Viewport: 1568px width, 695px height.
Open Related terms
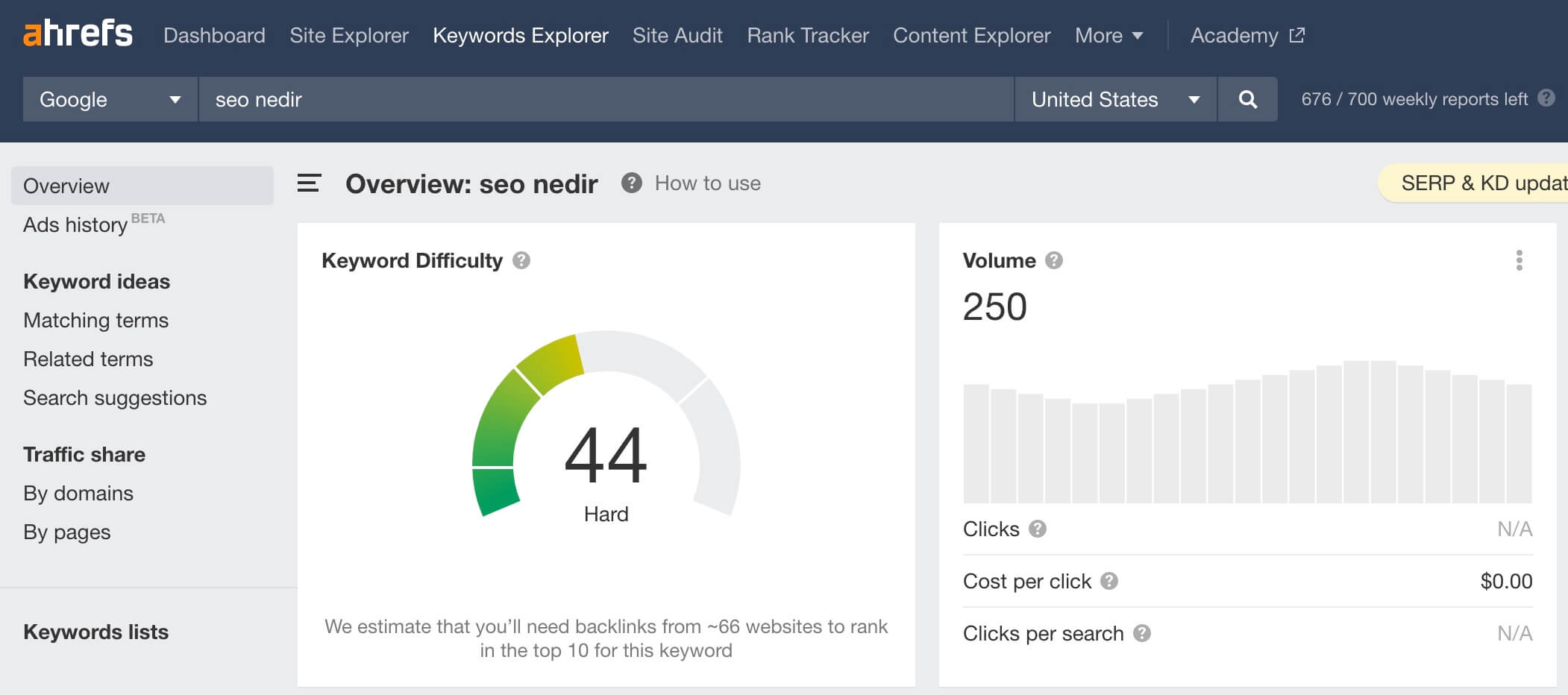[88, 359]
